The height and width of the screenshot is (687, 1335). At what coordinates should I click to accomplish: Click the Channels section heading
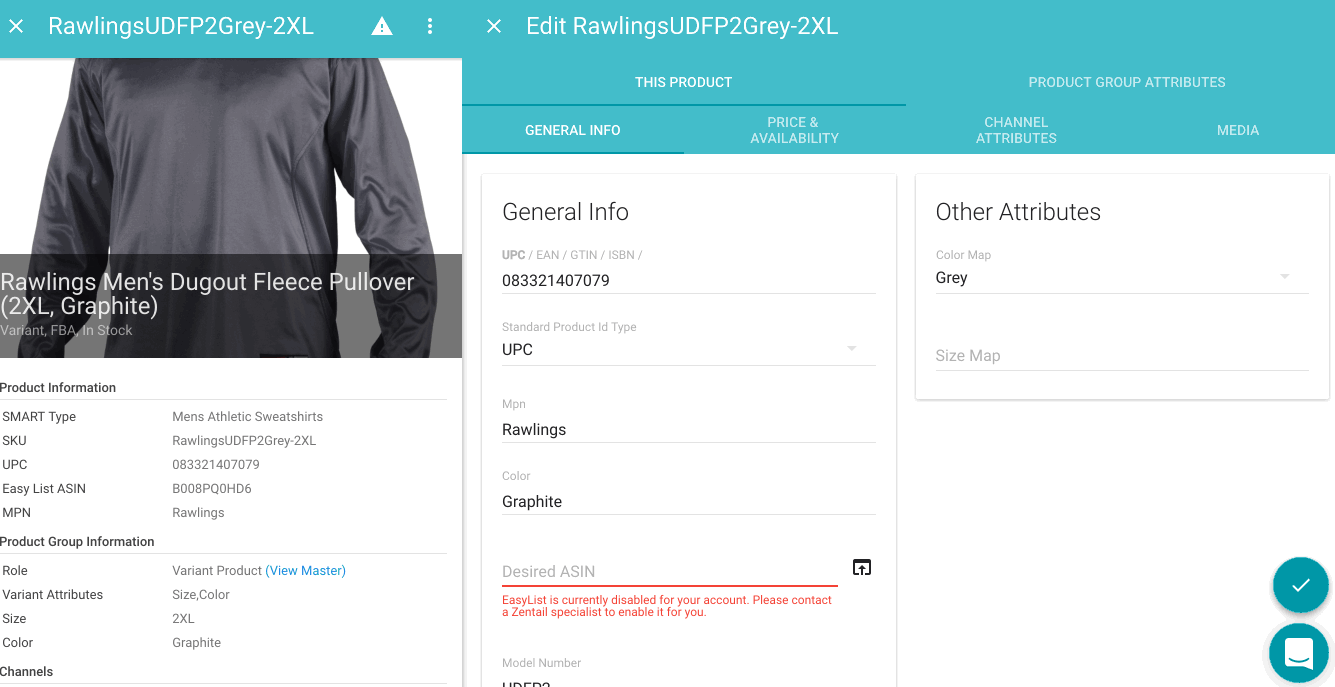pos(27,671)
